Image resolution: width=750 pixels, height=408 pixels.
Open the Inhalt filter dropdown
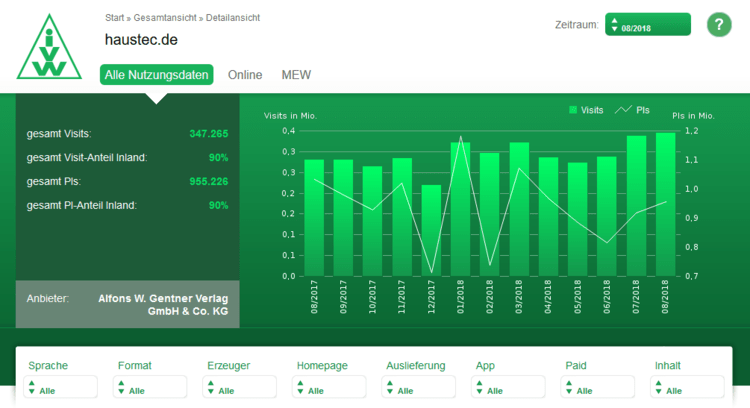[688, 388]
